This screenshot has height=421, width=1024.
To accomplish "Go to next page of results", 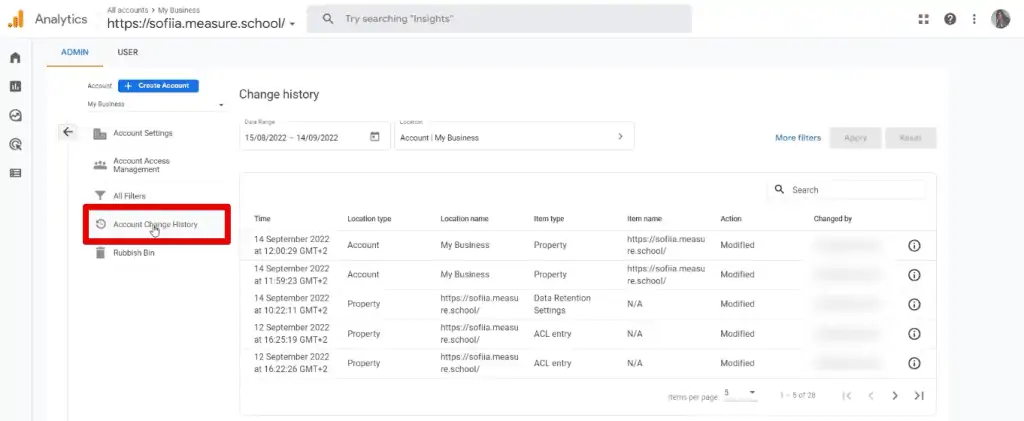I will click(895, 396).
